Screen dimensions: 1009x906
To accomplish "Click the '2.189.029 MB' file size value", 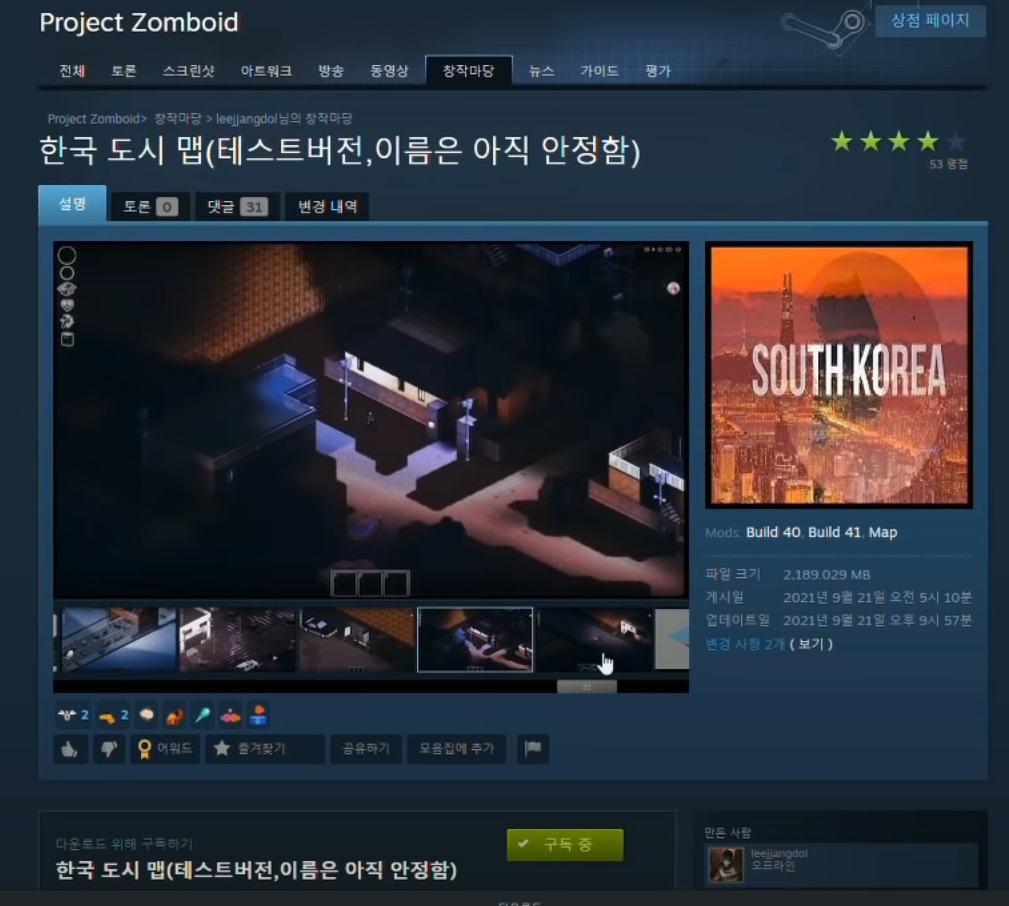I will pos(826,575).
